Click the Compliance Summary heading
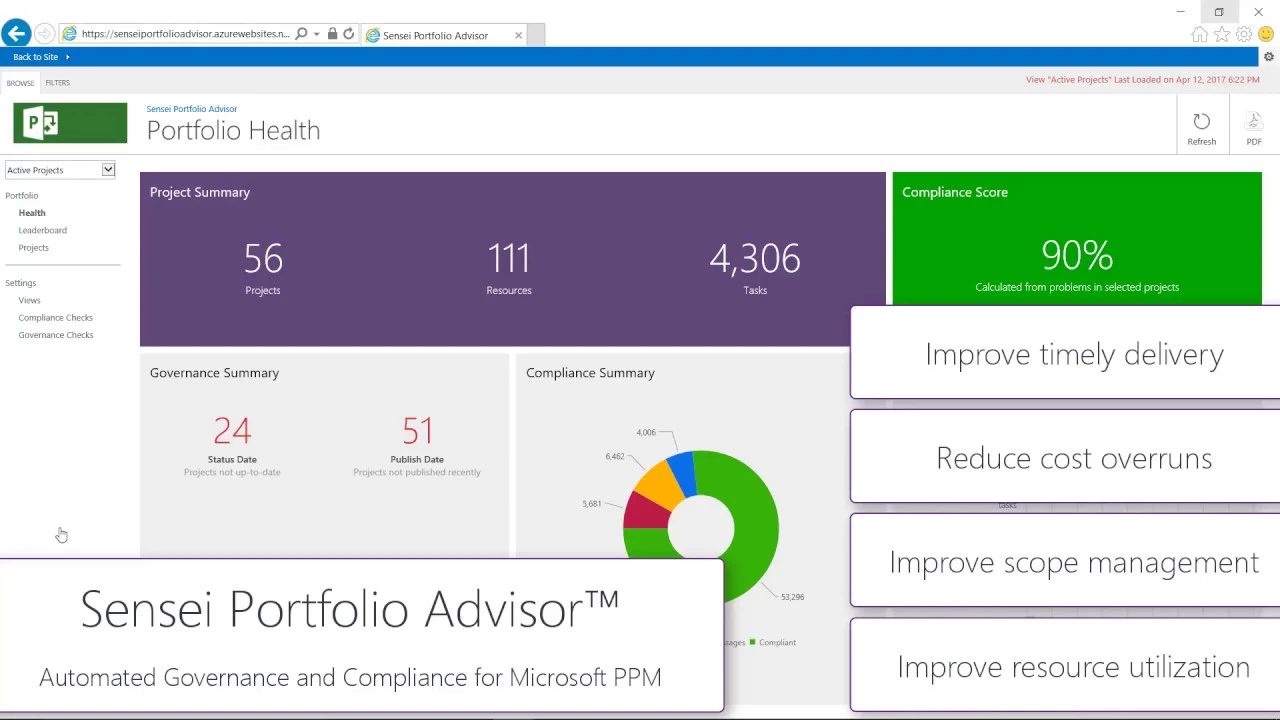 [x=590, y=373]
